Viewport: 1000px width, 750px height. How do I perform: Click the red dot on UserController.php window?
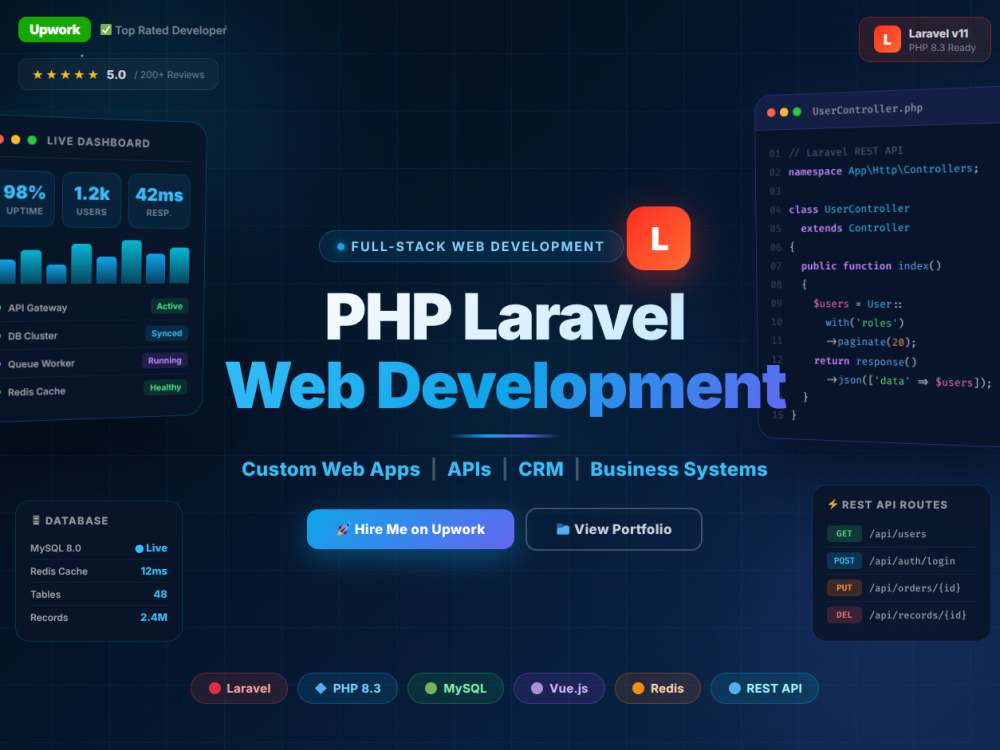(x=771, y=113)
